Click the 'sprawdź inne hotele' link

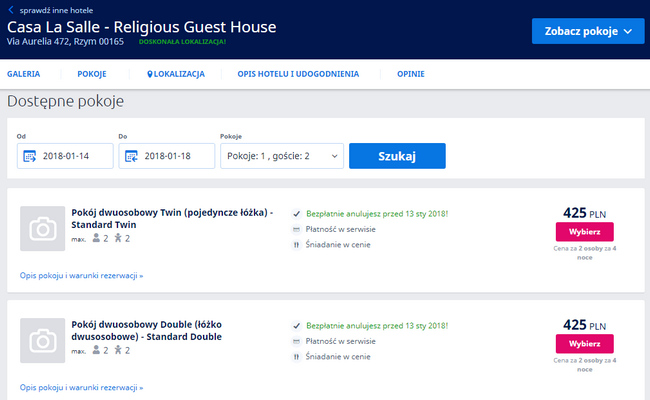click(x=56, y=10)
